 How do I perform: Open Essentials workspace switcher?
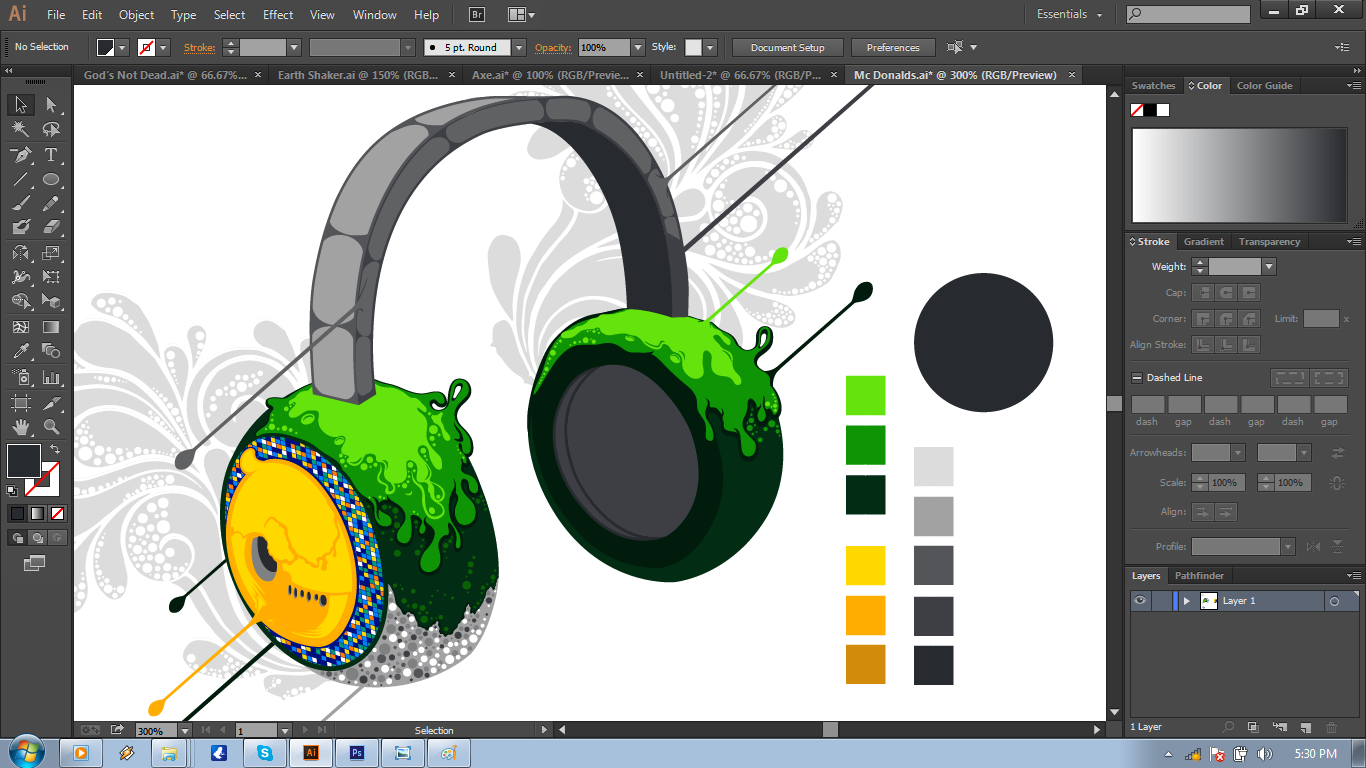point(1069,15)
